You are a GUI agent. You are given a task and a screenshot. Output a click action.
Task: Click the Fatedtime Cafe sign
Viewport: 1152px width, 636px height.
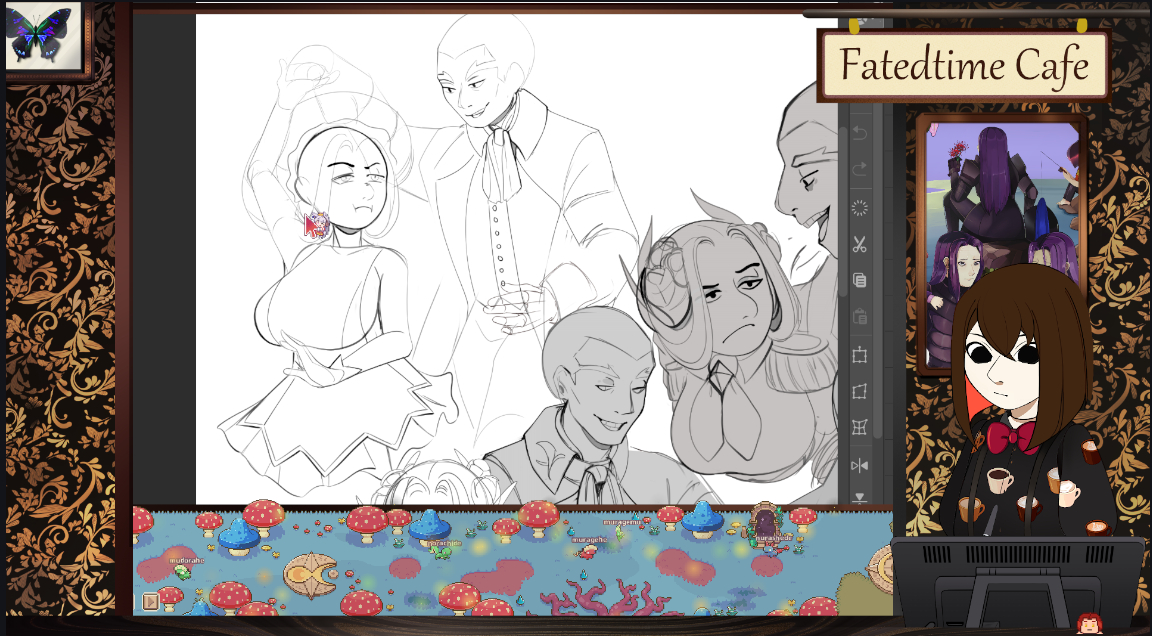click(963, 66)
